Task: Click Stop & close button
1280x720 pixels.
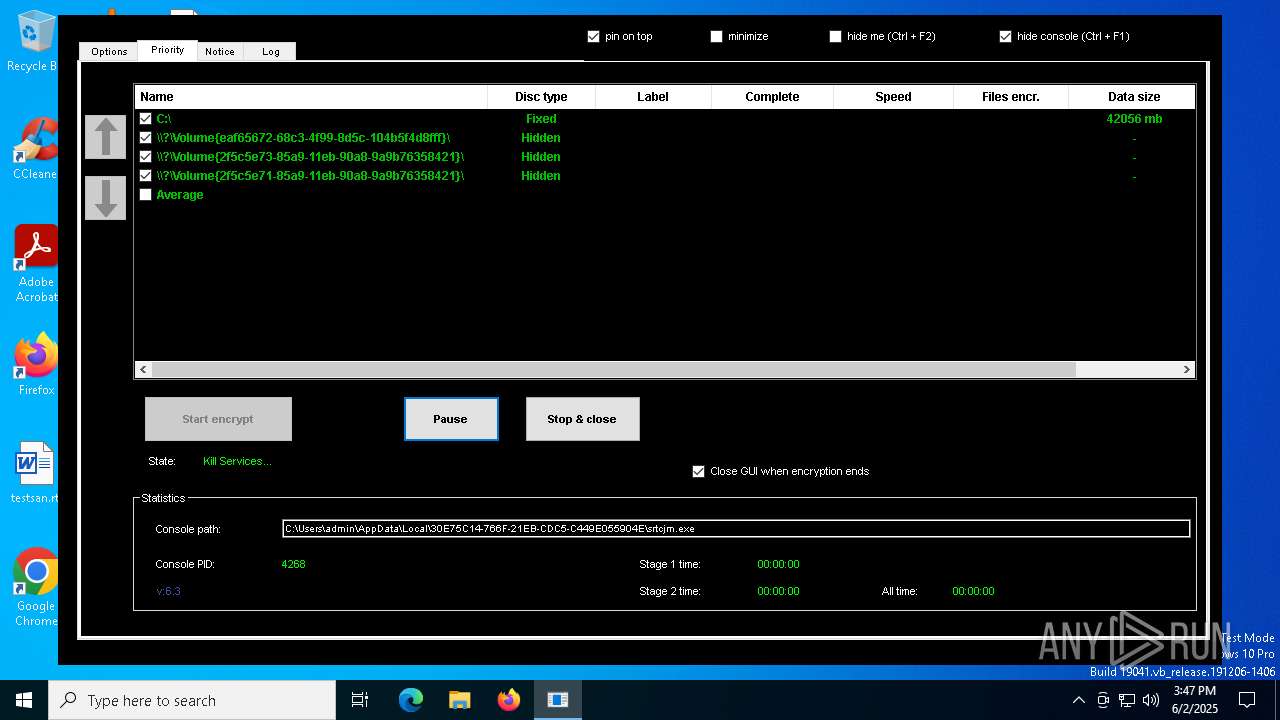Action: (x=582, y=419)
